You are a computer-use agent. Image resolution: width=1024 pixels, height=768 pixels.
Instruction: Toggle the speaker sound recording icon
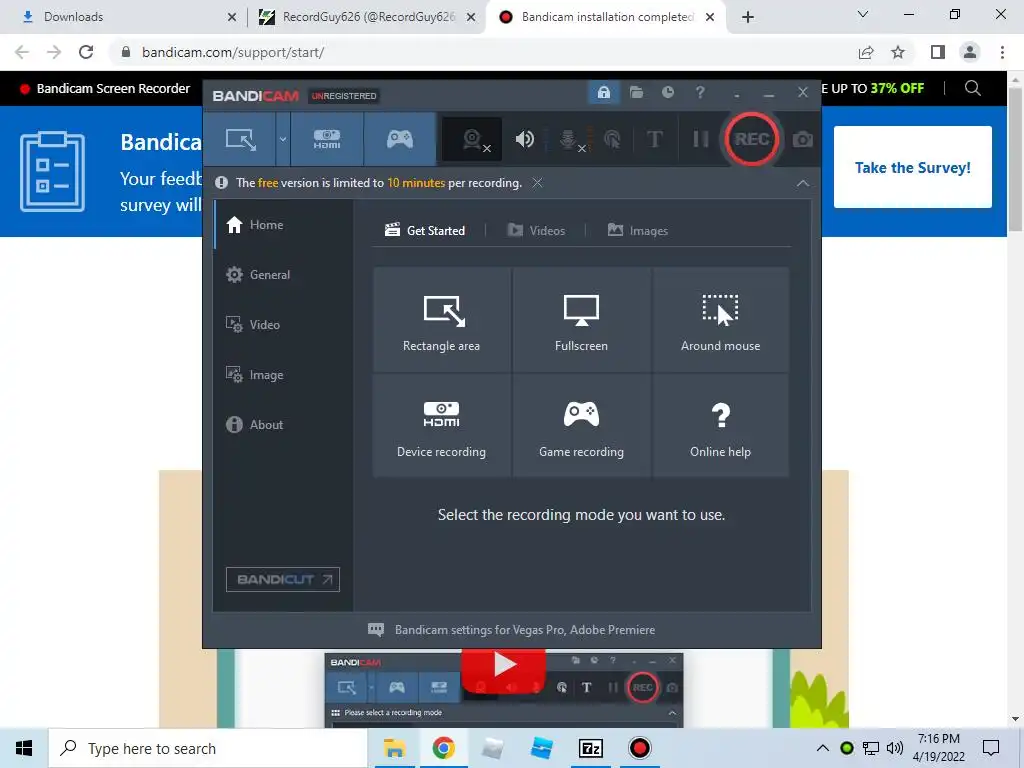[x=524, y=139]
